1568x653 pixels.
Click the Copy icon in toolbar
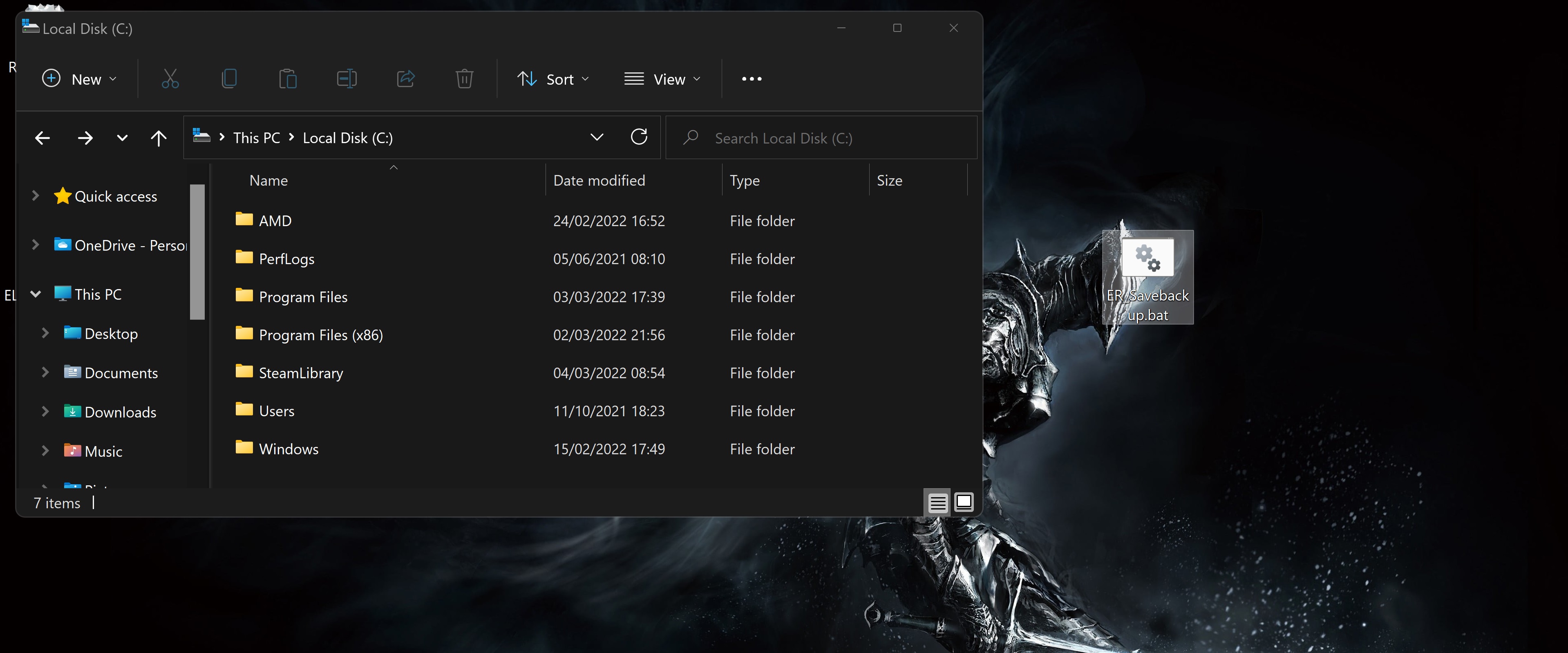(229, 79)
